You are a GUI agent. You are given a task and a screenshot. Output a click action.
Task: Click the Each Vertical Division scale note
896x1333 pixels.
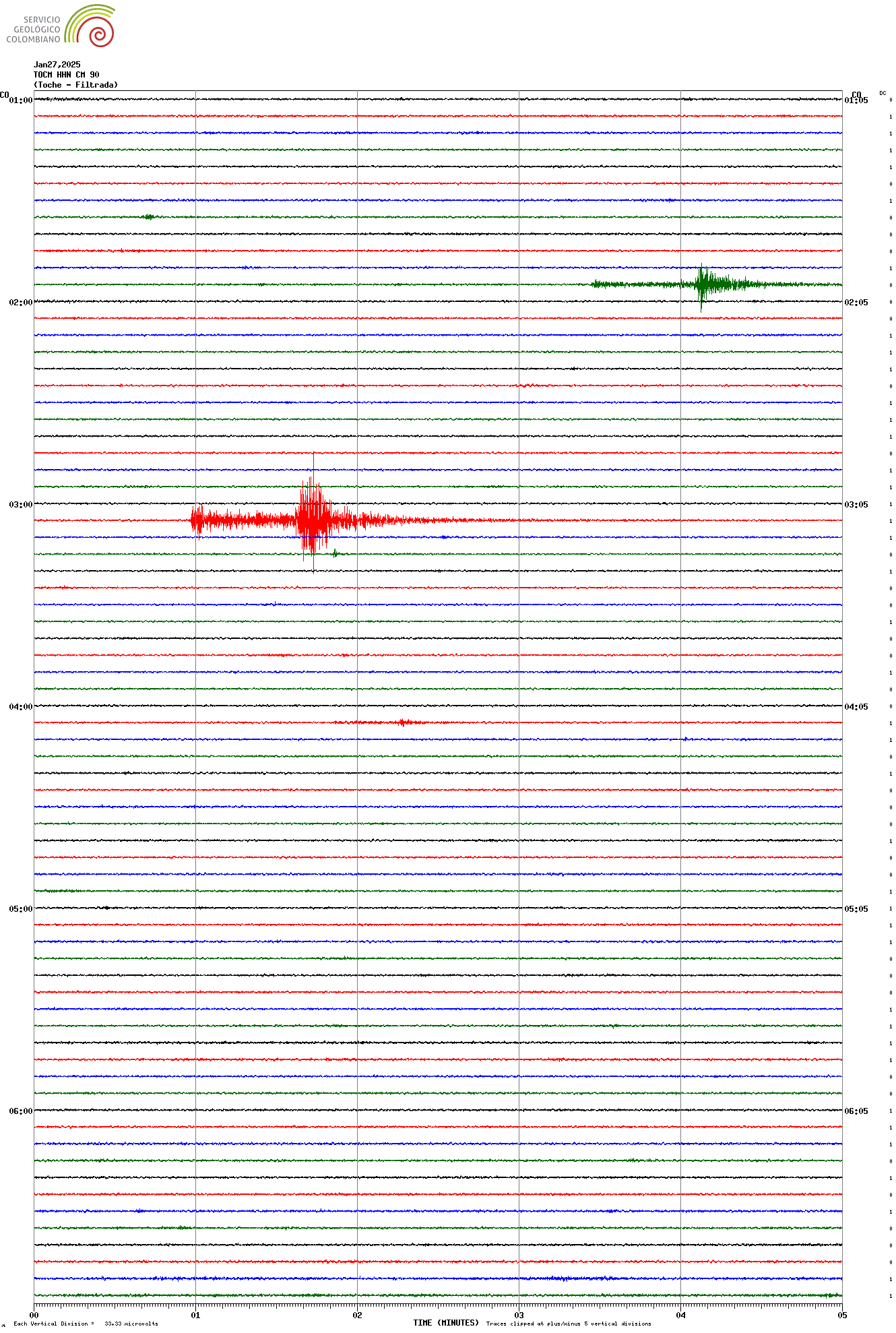tap(86, 1324)
